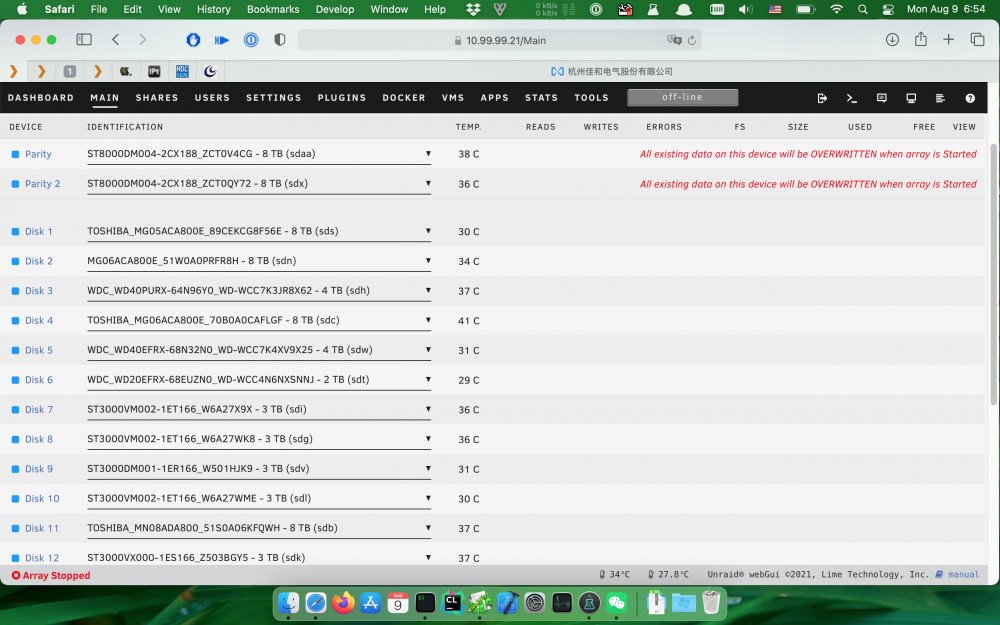Image resolution: width=1000 pixels, height=625 pixels.
Task: Open the Disk 3 device dropdown
Action: point(259,291)
